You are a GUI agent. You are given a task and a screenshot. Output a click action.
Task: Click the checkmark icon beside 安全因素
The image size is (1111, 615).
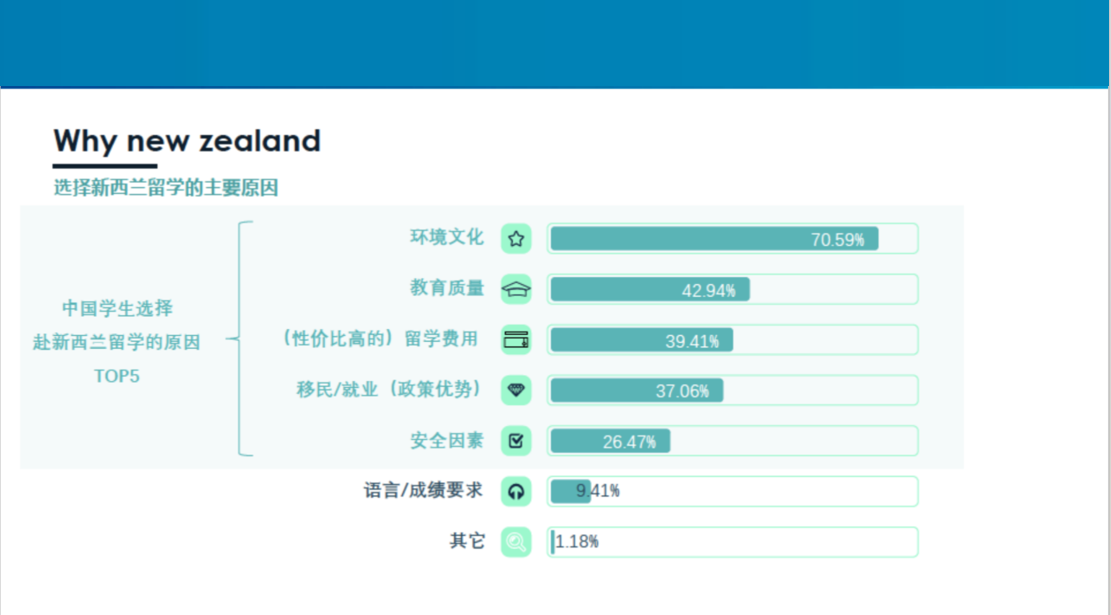pyautogui.click(x=516, y=441)
